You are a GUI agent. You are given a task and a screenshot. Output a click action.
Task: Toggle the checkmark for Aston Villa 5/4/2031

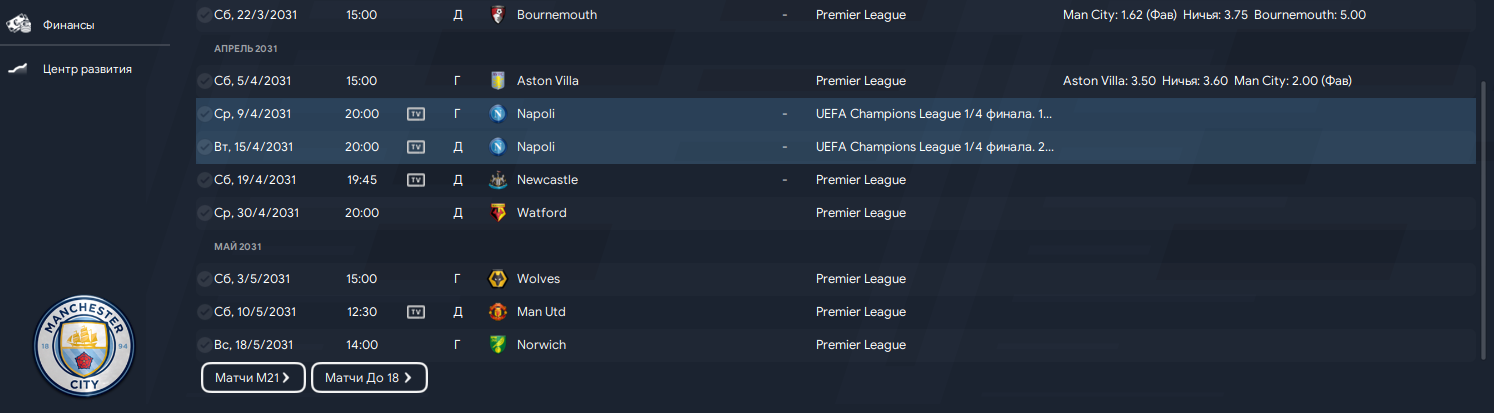pos(205,81)
